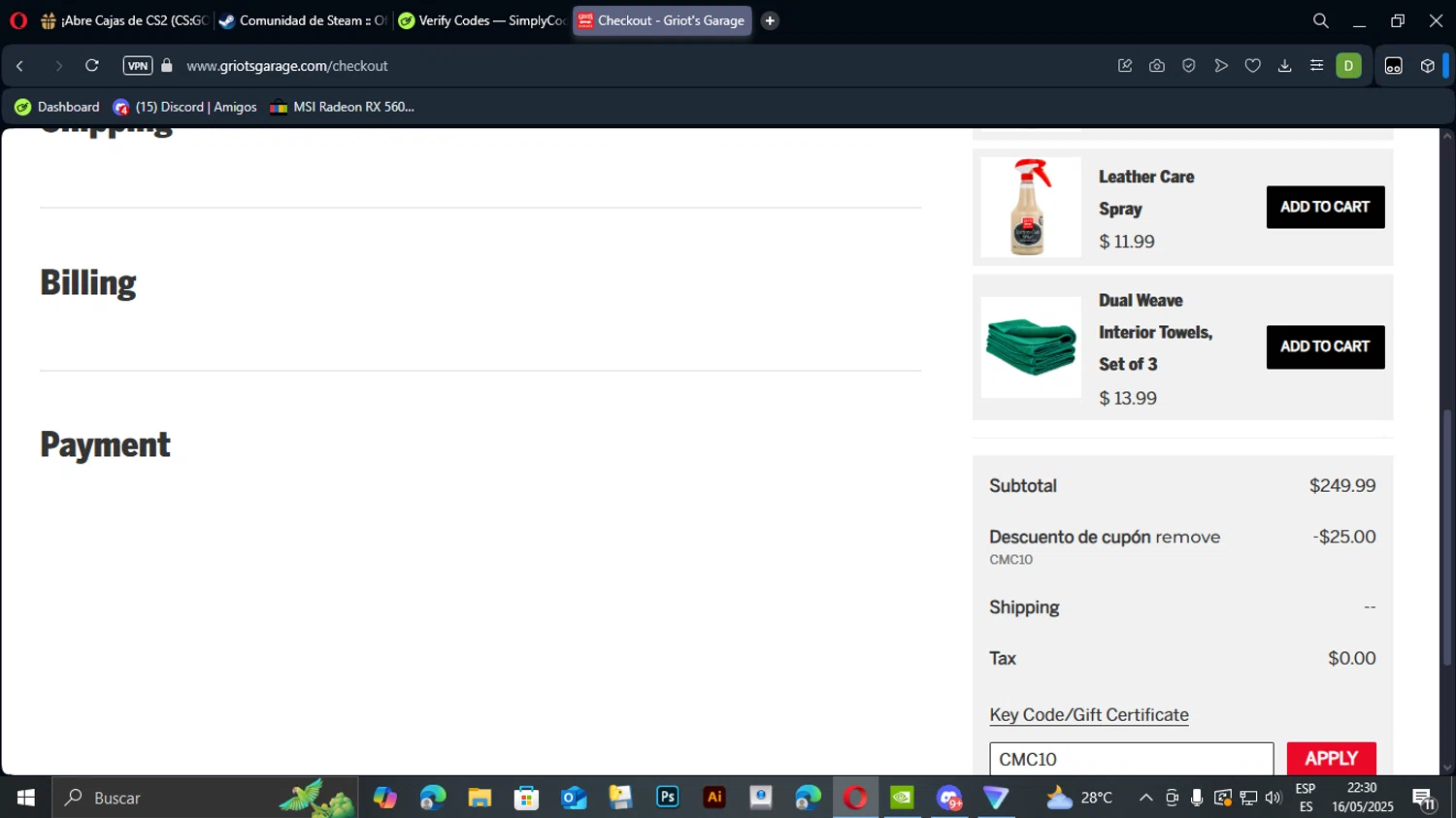Click the browser forward arrow
1456x818 pixels.
click(58, 66)
